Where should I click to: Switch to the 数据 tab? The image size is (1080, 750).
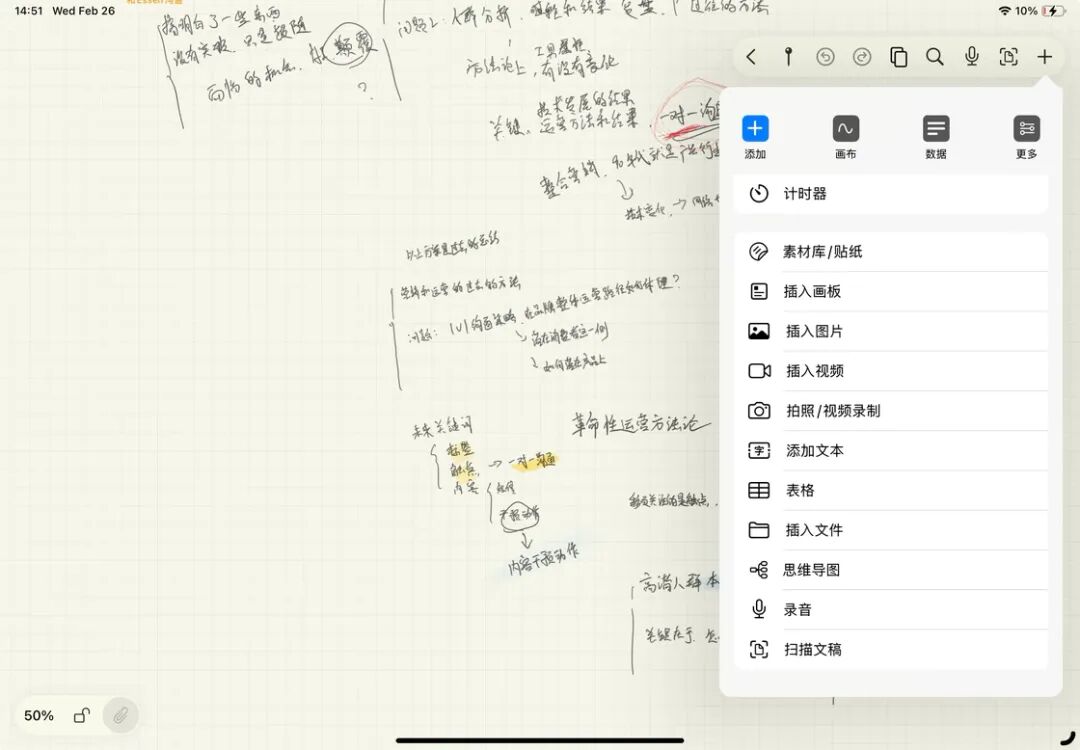936,138
